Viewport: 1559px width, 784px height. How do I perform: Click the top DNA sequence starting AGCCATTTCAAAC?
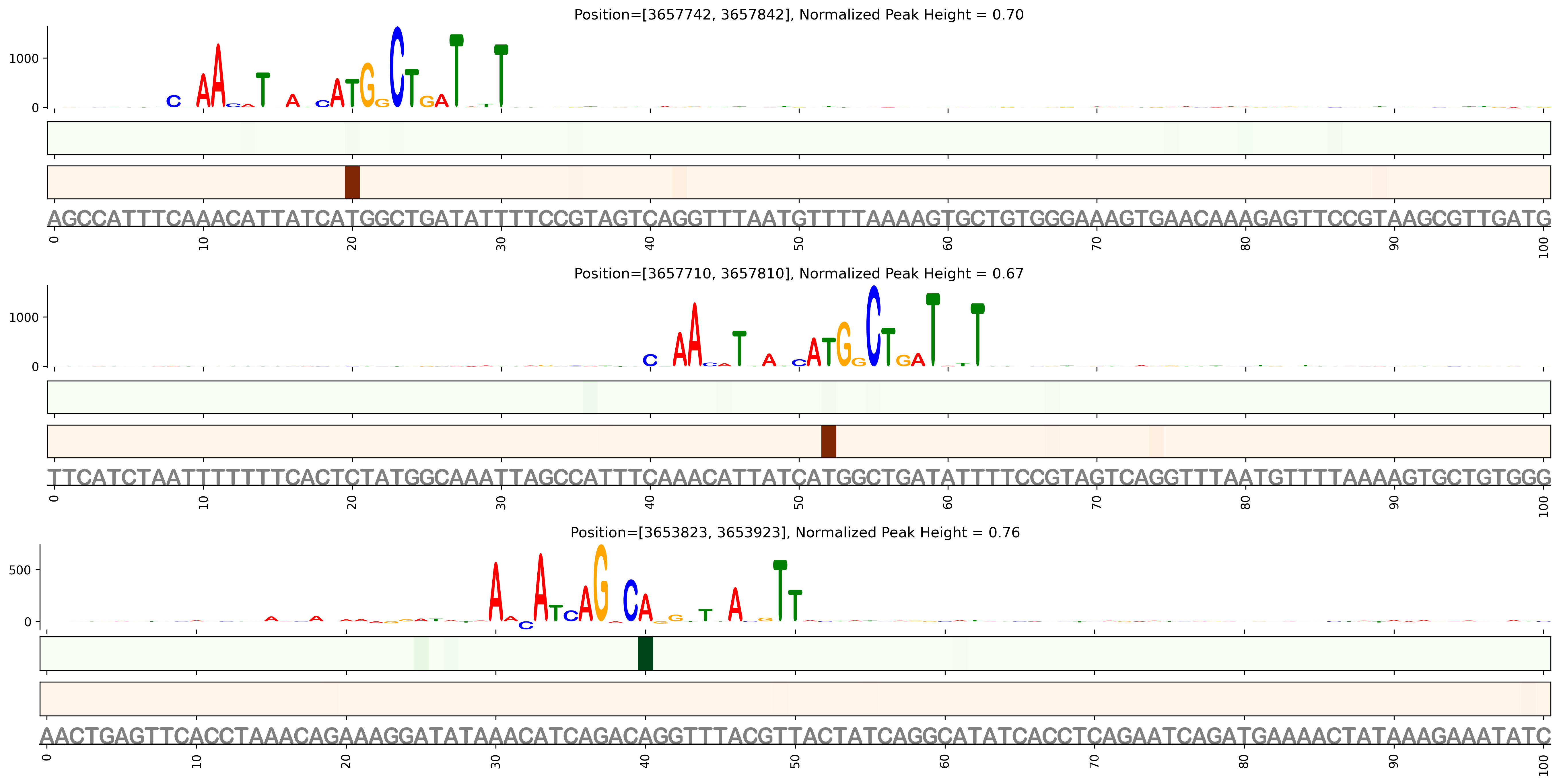click(799, 219)
